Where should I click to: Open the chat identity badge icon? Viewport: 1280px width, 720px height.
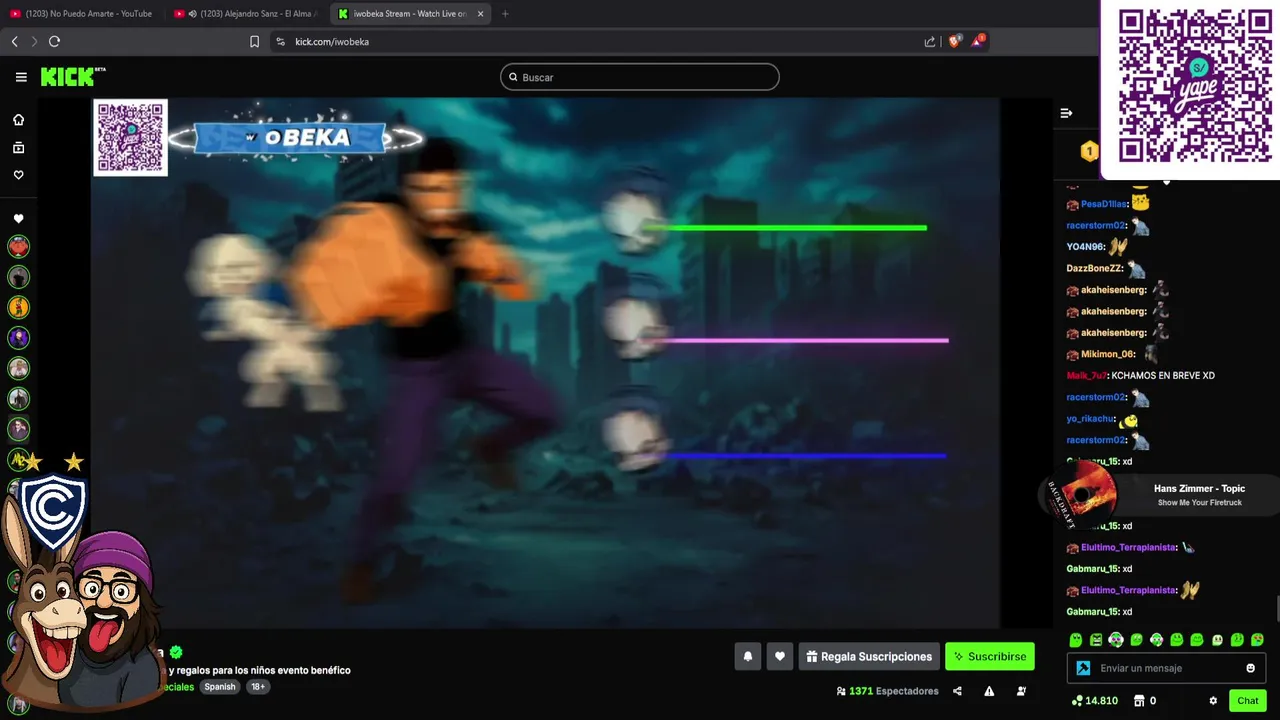1083,668
